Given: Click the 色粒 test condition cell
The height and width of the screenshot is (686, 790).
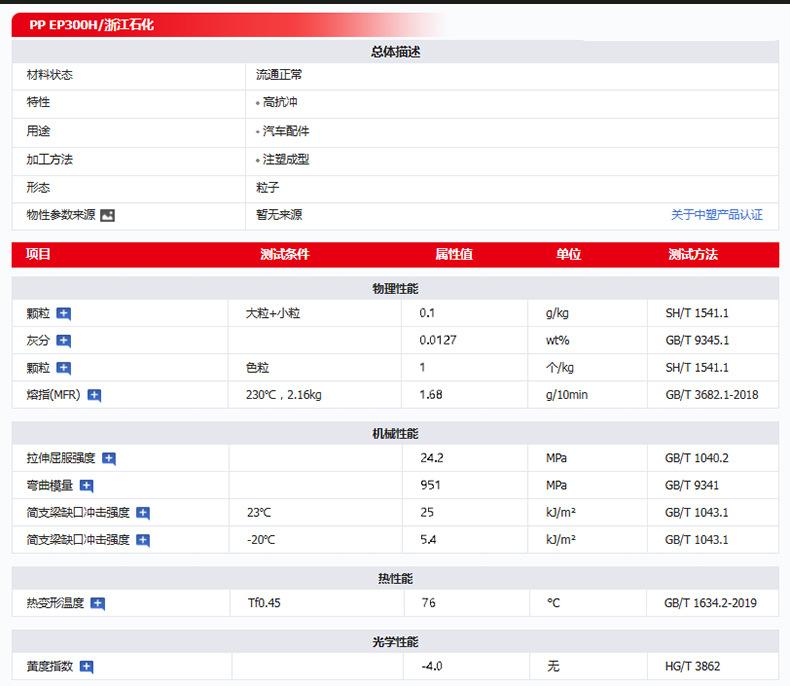Looking at the screenshot, I should (257, 368).
